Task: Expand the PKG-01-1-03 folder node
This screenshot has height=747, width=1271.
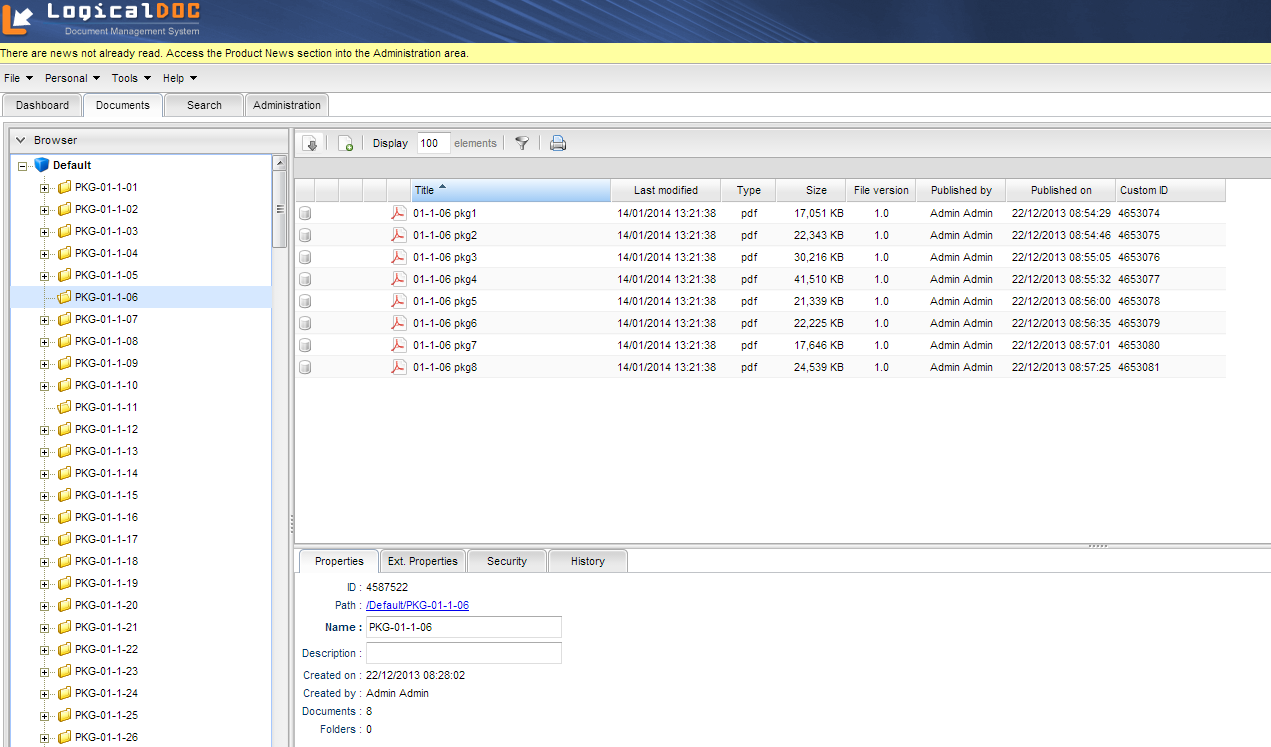Action: click(x=44, y=232)
